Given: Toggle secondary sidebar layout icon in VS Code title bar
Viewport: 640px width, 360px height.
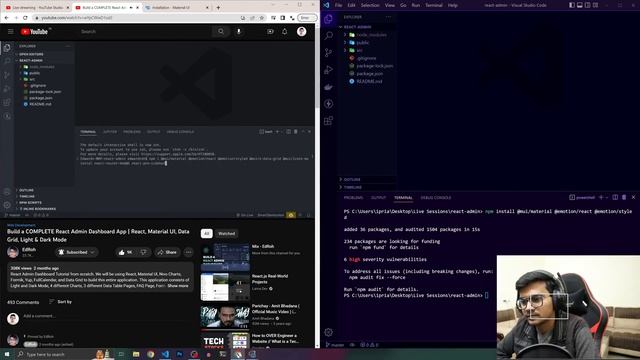Looking at the screenshot, I should [587, 5].
